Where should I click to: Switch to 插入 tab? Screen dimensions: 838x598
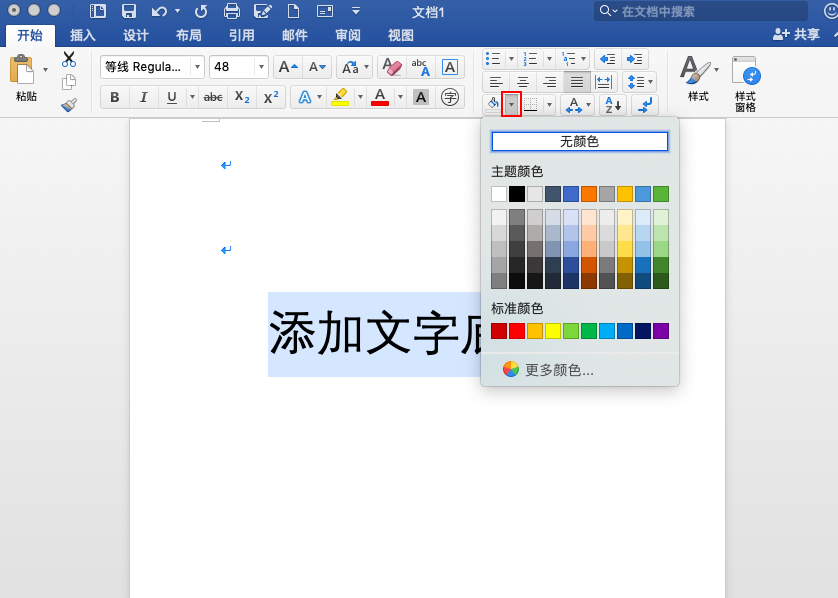83,35
